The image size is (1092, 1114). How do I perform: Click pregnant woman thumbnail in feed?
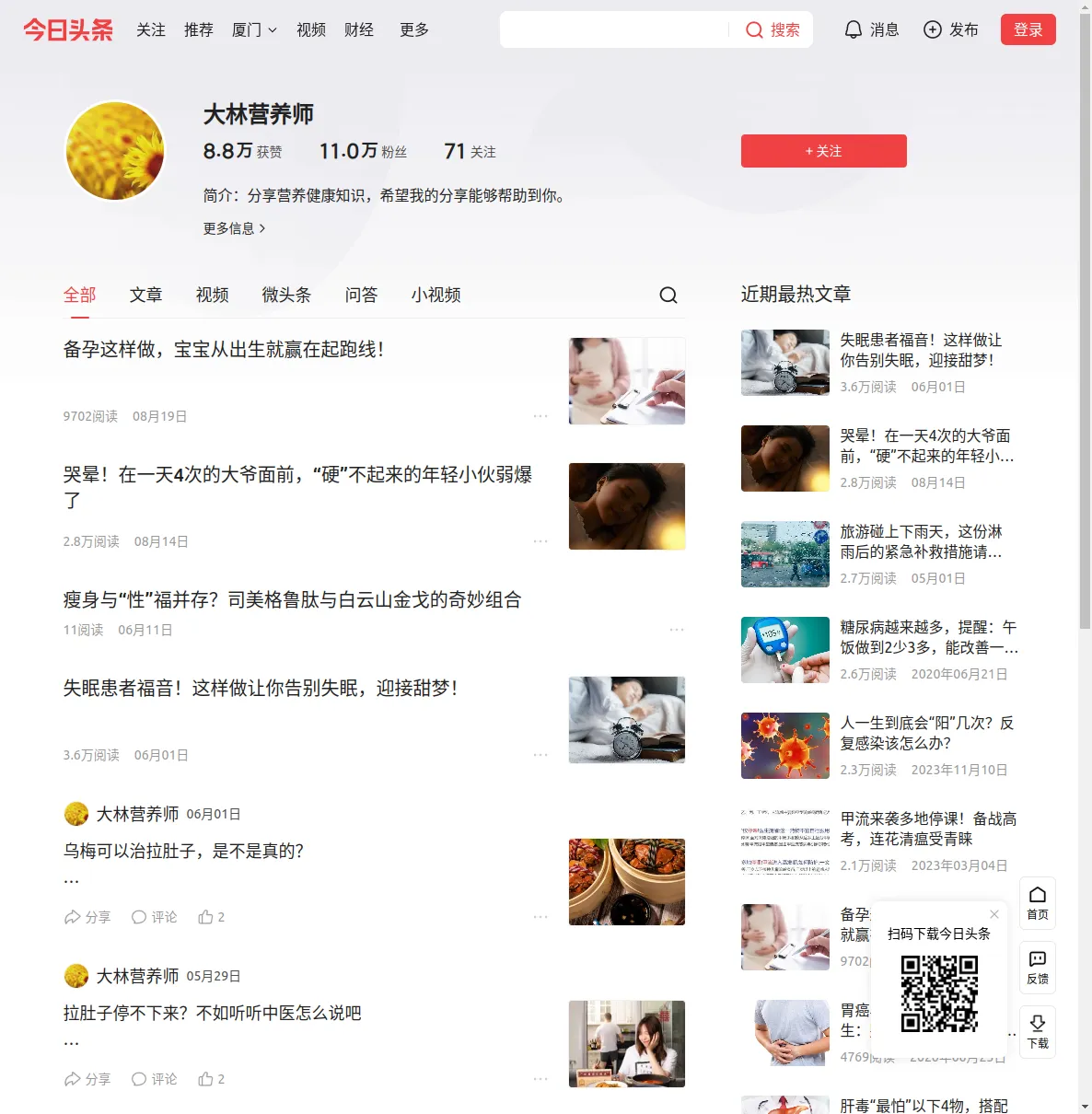pos(627,381)
